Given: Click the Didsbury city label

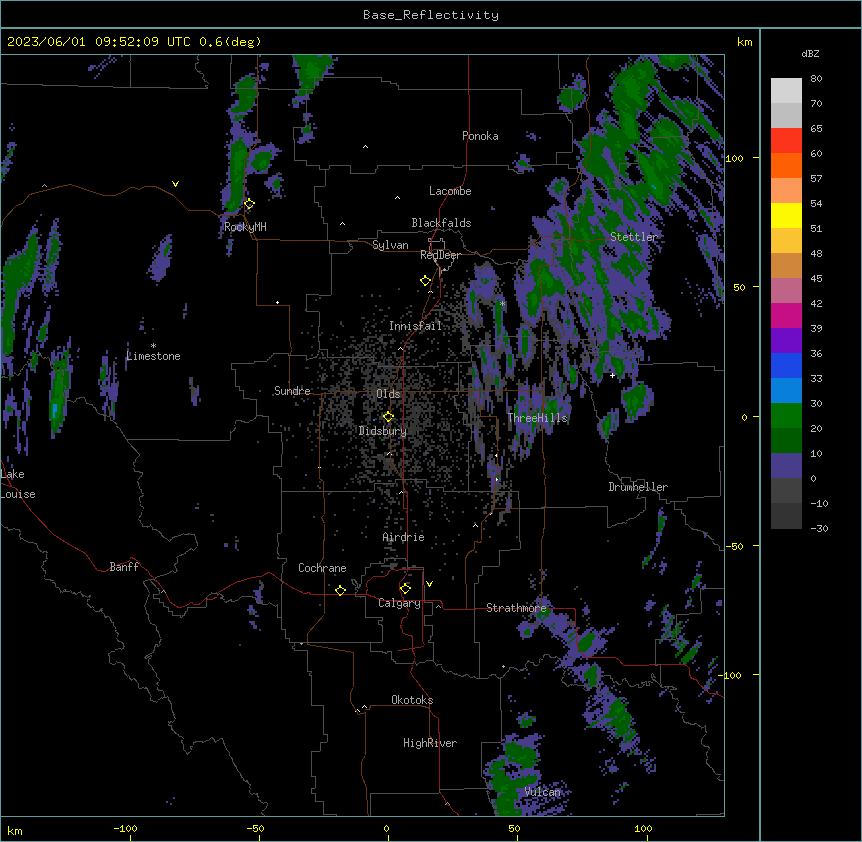Looking at the screenshot, I should click(x=383, y=431).
